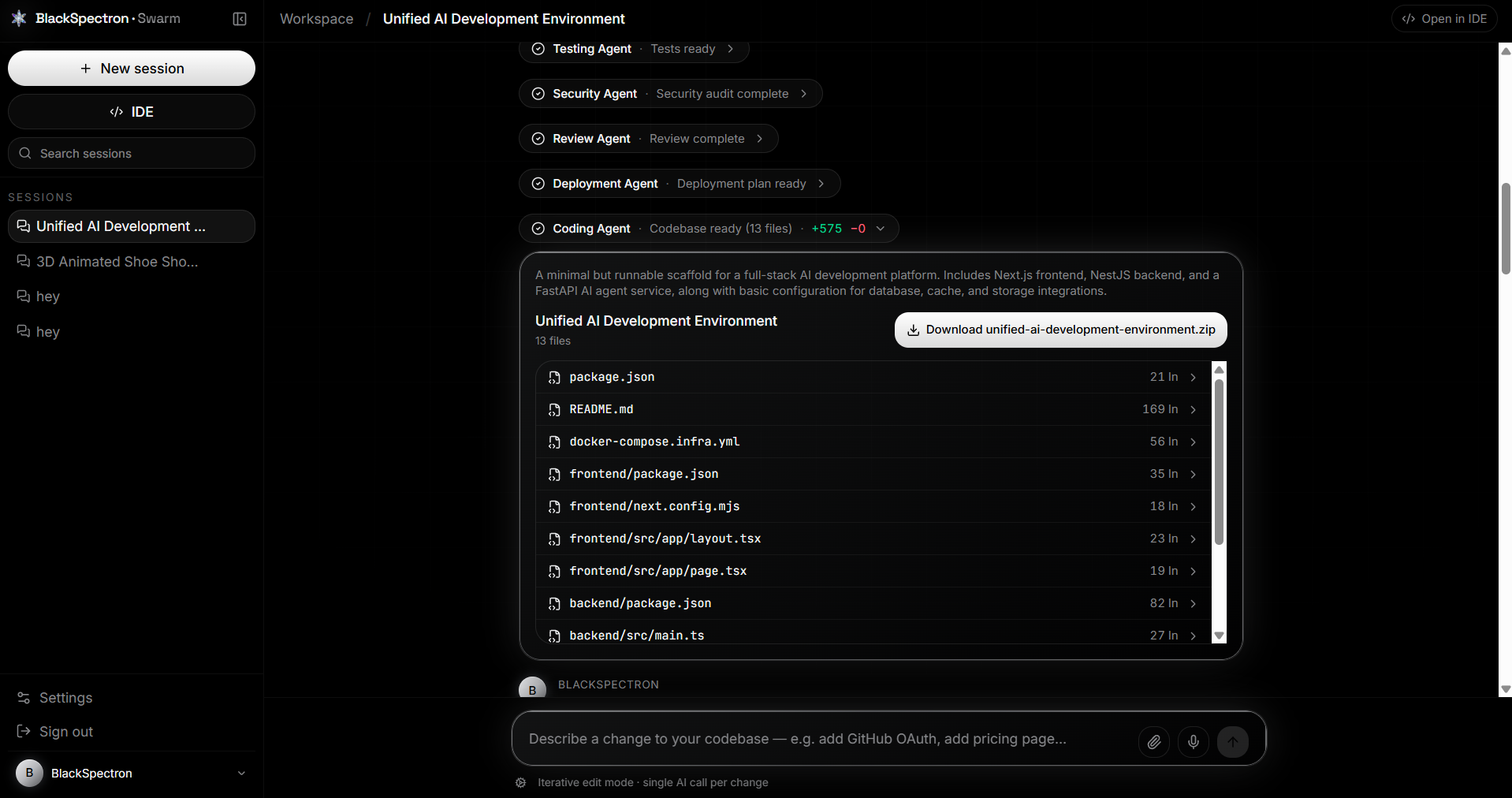Click the 13 files label
The width and height of the screenshot is (1512, 798).
tap(553, 341)
